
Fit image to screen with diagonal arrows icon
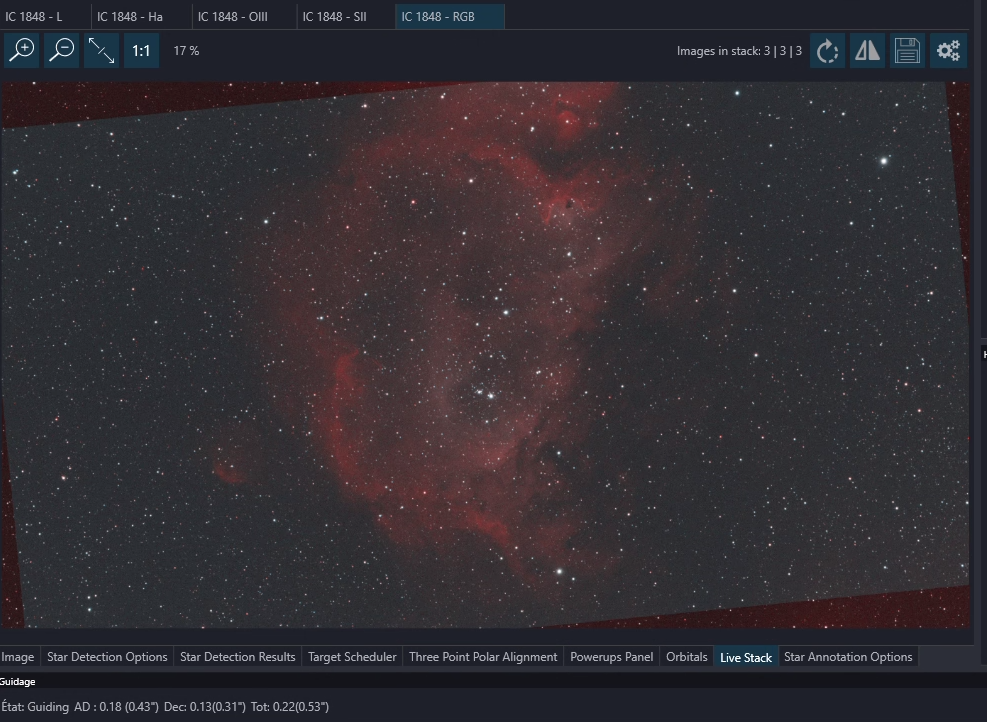(101, 50)
